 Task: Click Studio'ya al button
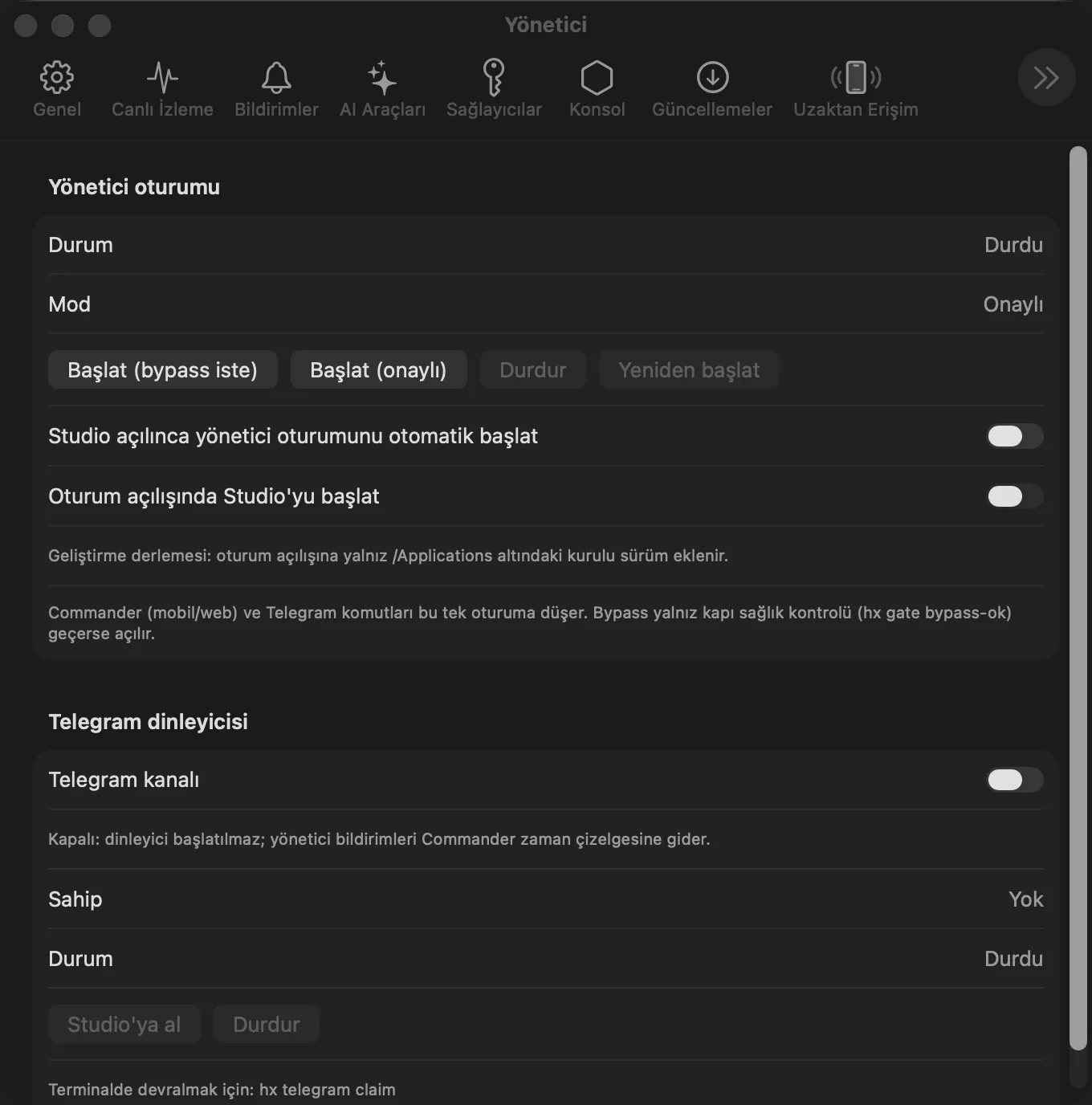tap(124, 1025)
